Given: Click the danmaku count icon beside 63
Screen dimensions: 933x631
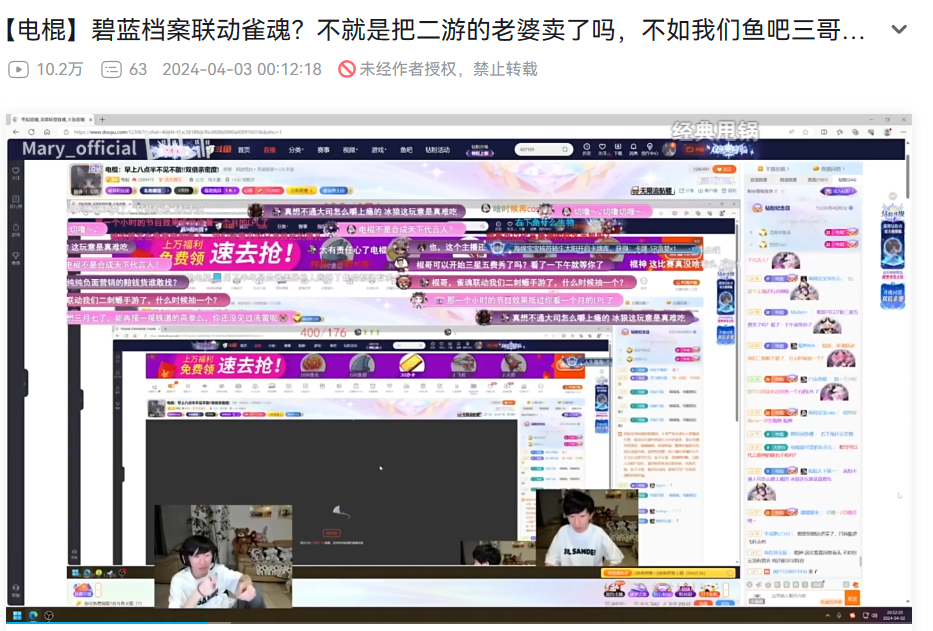Looking at the screenshot, I should click(x=112, y=69).
